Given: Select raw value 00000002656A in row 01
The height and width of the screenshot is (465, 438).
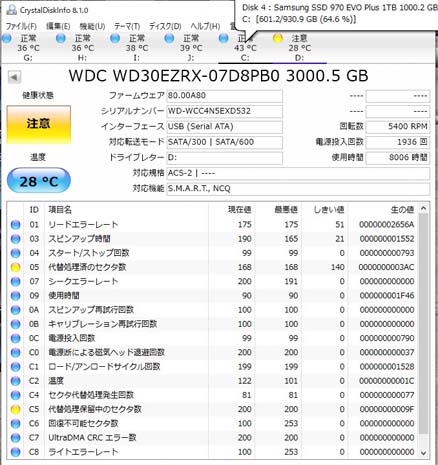Looking at the screenshot, I should (x=387, y=225).
